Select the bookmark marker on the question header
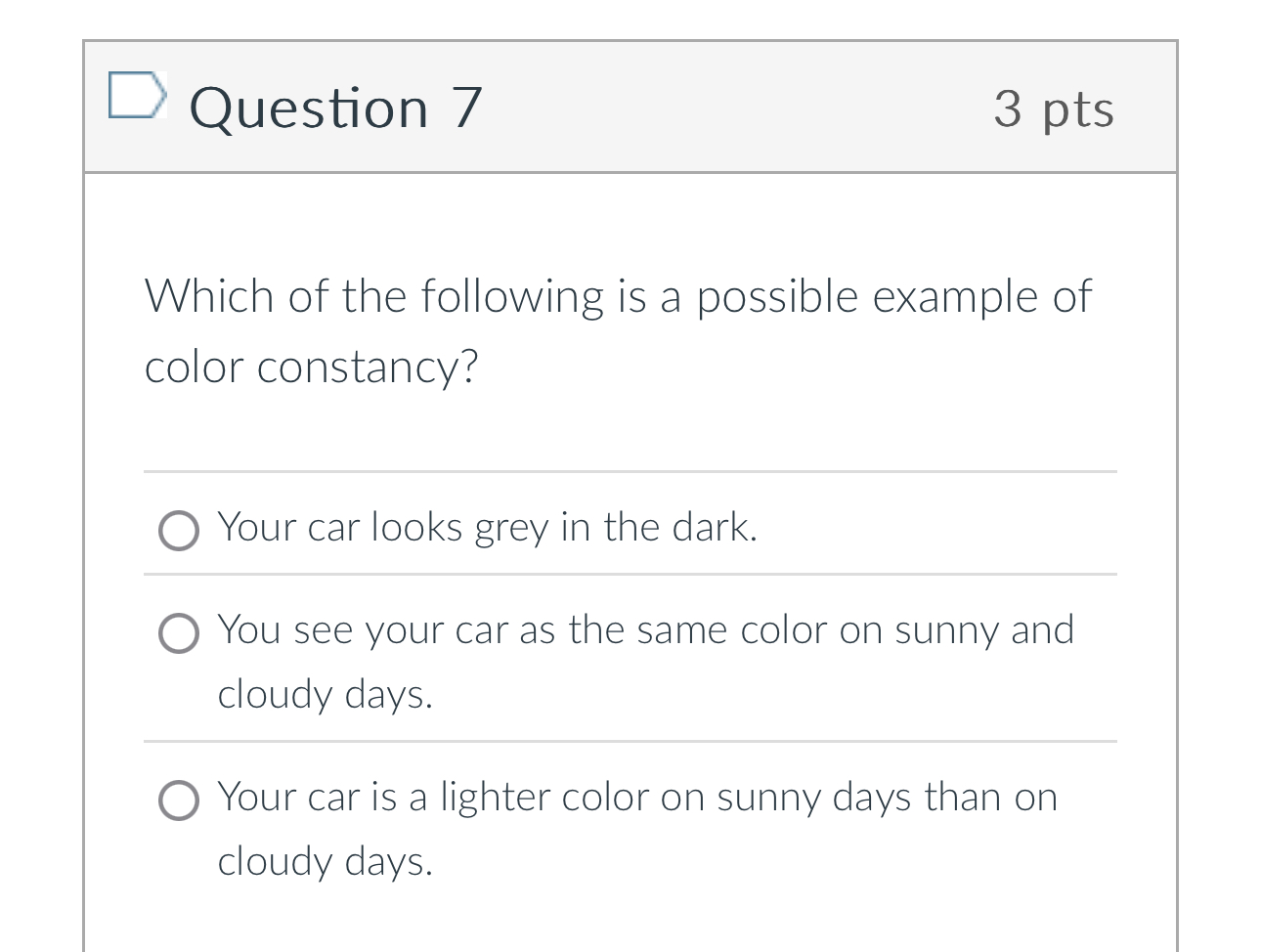This screenshot has height=952, width=1261. tap(138, 95)
